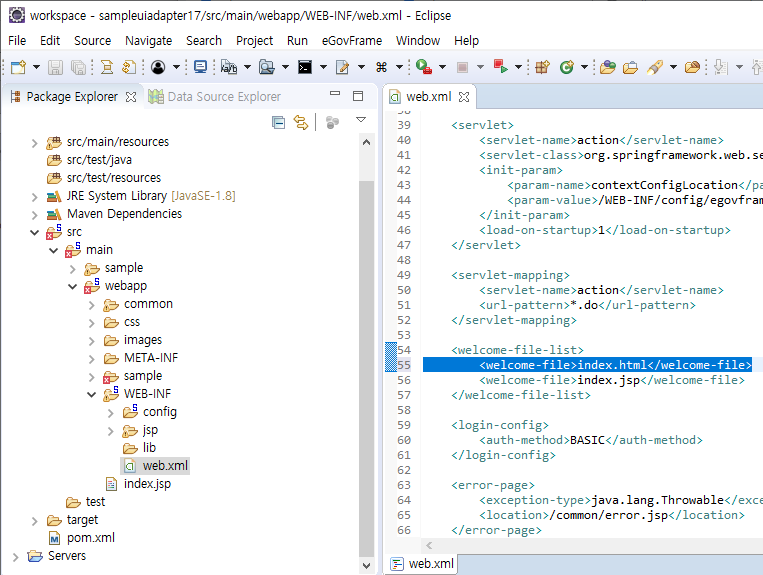Close the web.xml editor tab
This screenshot has width=763, height=575.
tap(464, 97)
